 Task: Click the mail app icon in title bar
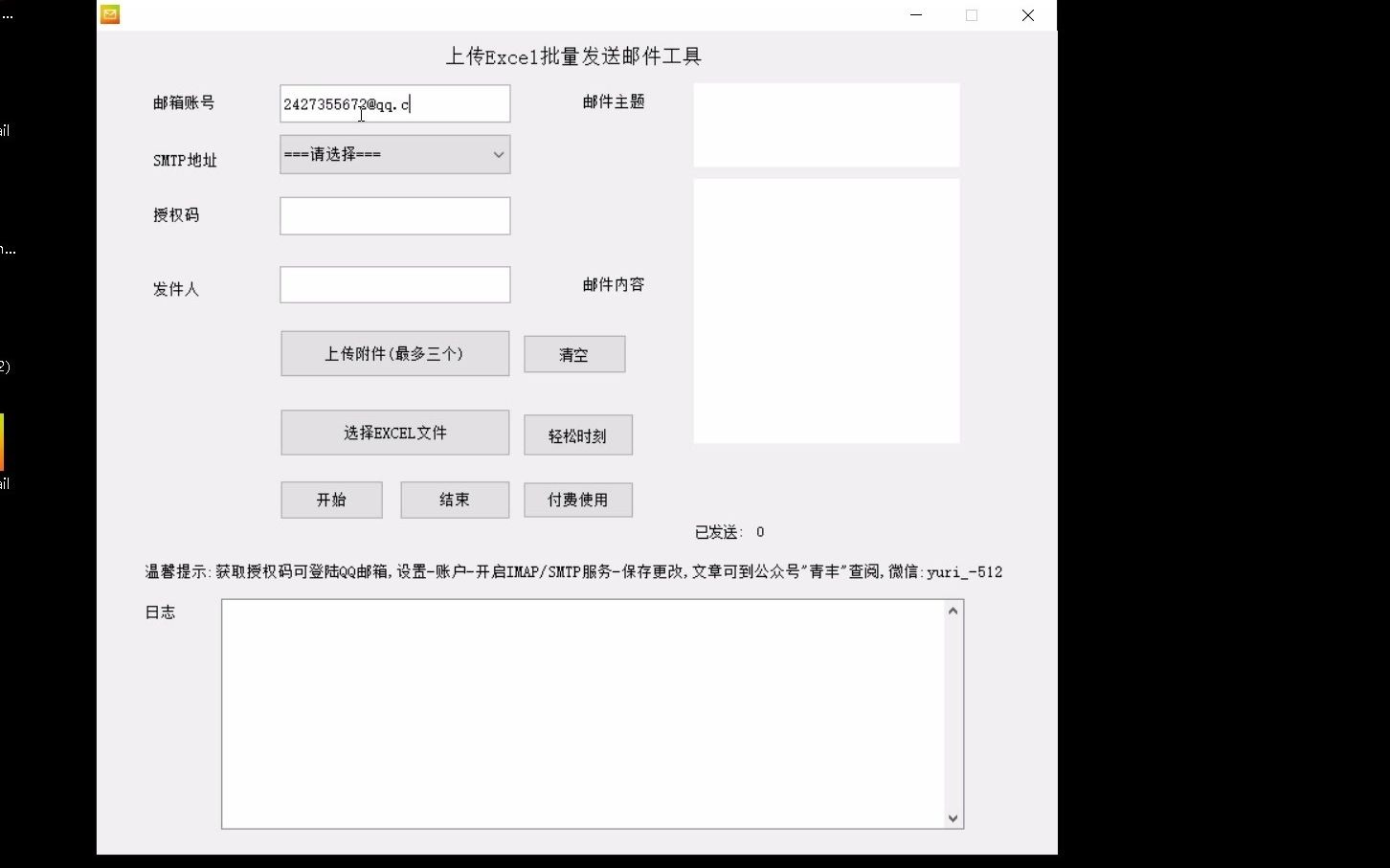(110, 14)
